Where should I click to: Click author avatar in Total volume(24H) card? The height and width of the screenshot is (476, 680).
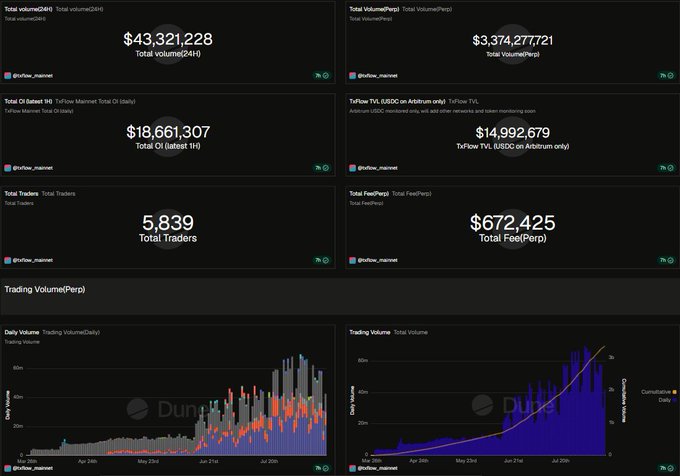[x=7, y=75]
